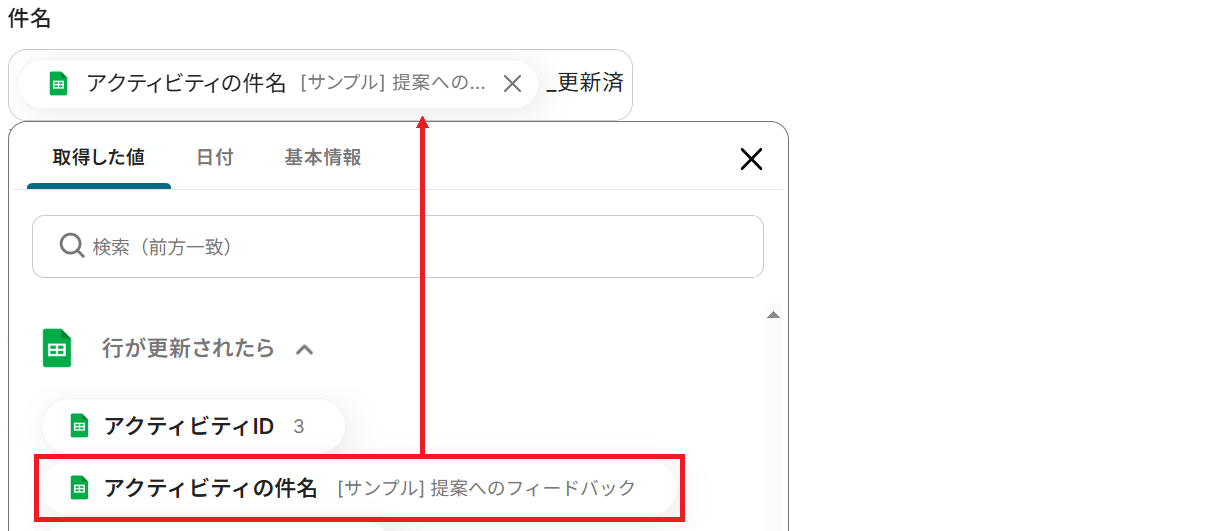Select the 行が更新されたら section header
The width and height of the screenshot is (1207, 531).
click(x=188, y=348)
